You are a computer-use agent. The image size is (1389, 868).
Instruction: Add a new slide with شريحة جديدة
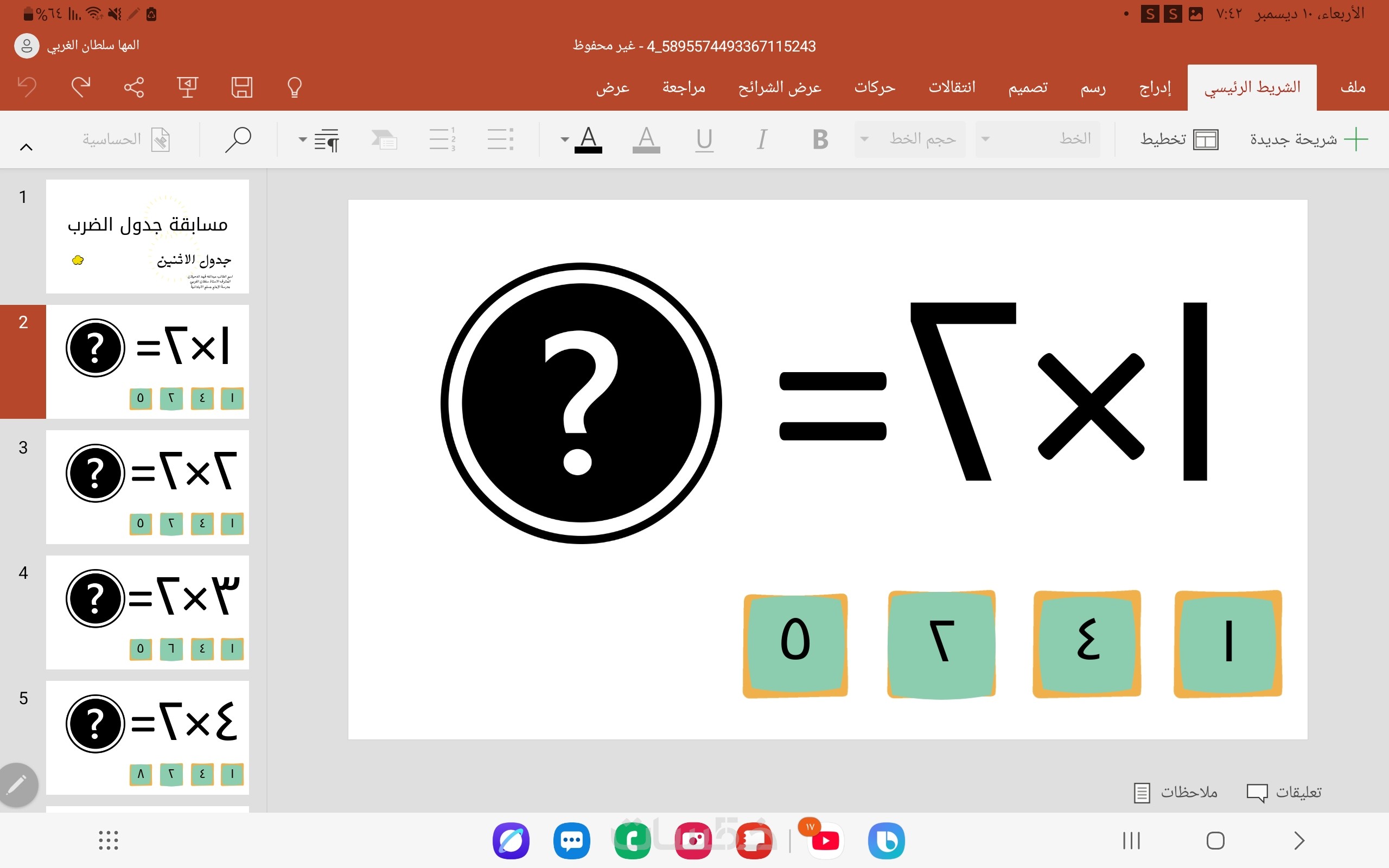(x=1309, y=139)
